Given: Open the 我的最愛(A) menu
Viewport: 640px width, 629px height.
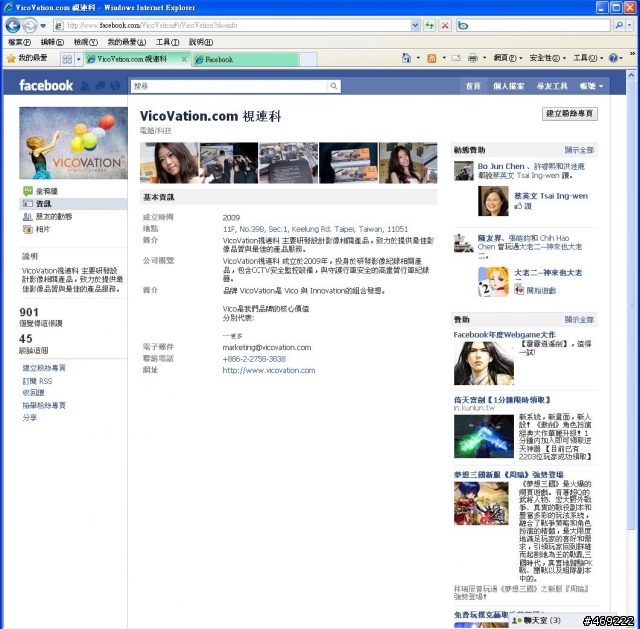Looking at the screenshot, I should pos(127,42).
